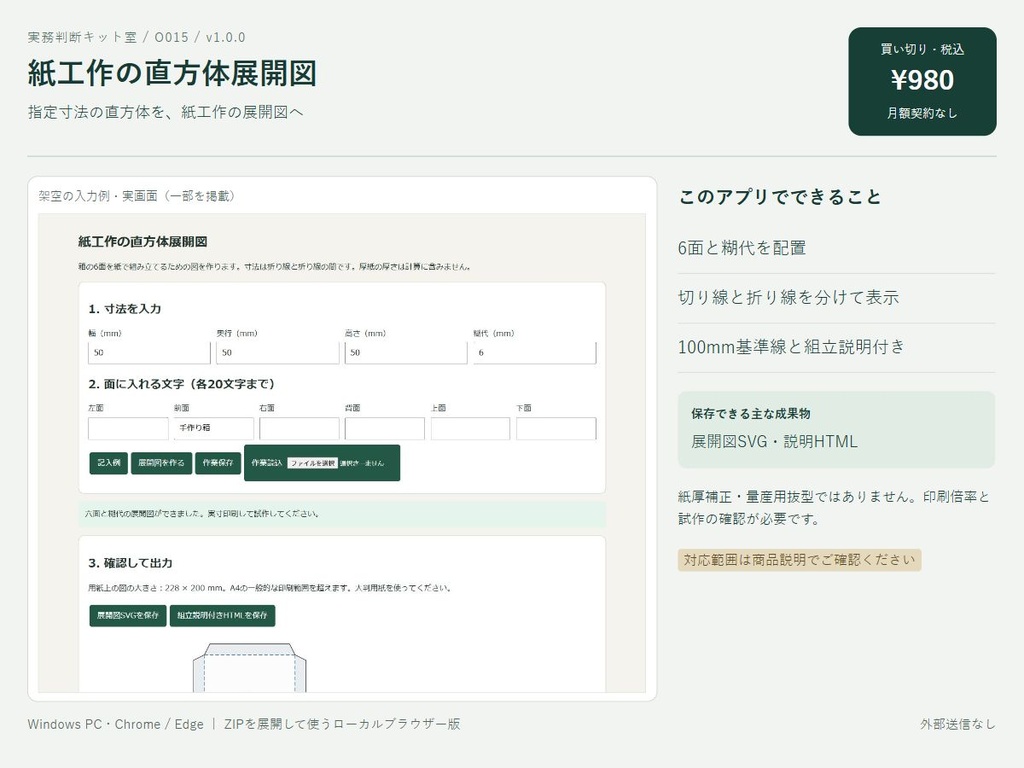Click the ¥980 price badge
Viewport: 1024px width, 768px height.
click(x=922, y=82)
